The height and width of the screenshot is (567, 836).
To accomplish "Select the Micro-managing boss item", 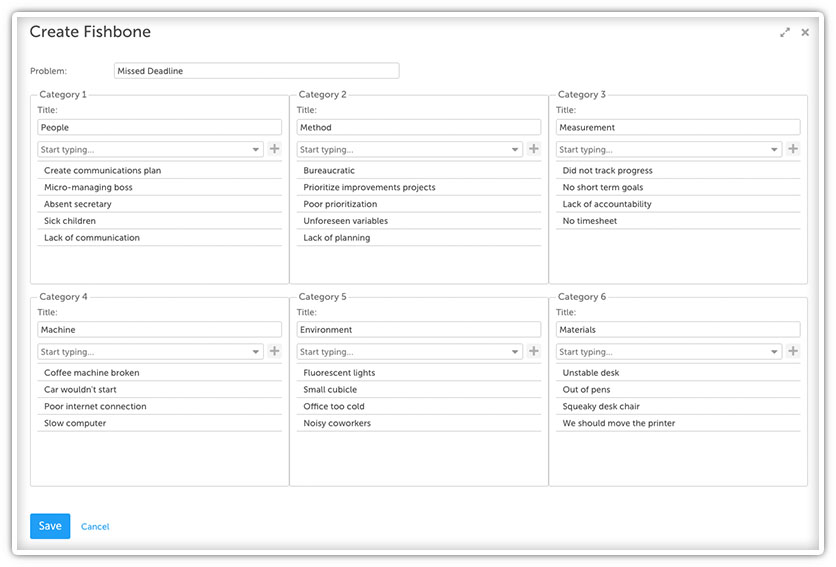I will (x=159, y=187).
